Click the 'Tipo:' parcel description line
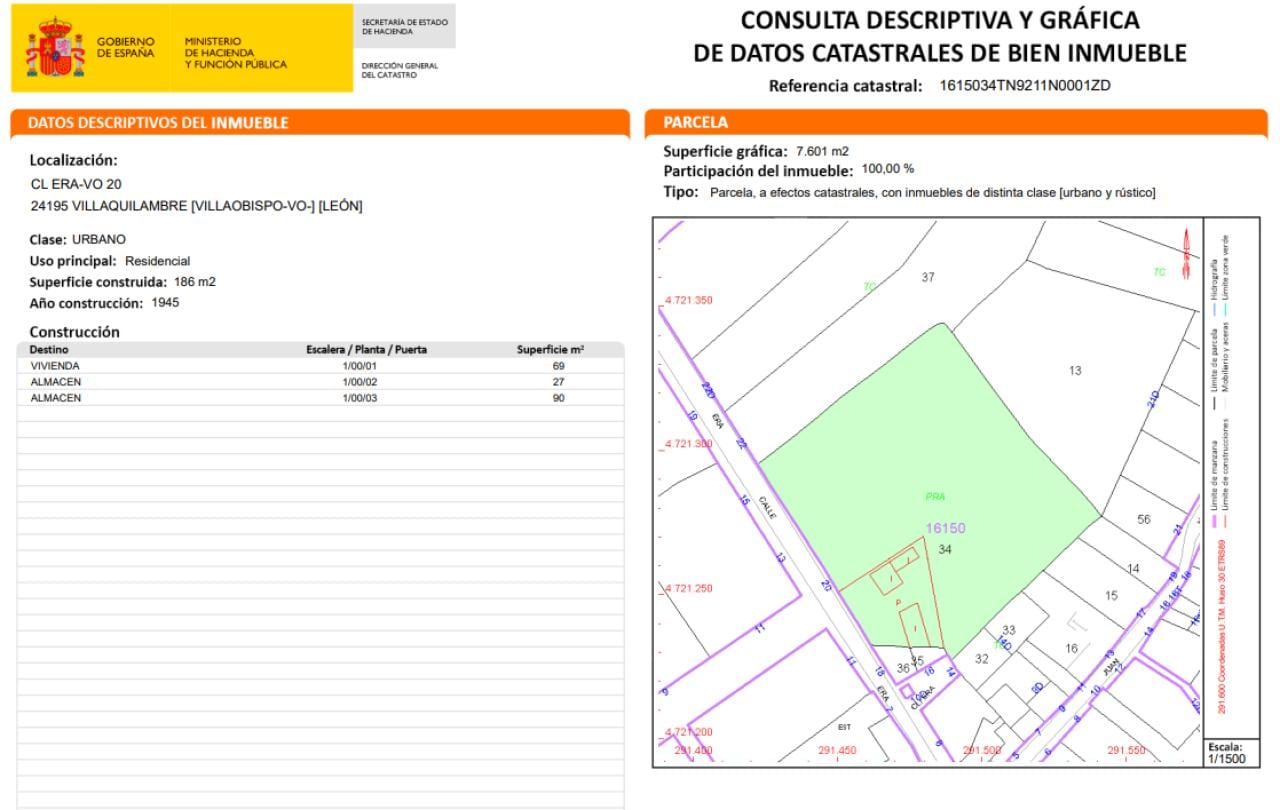This screenshot has height=810, width=1280. coord(910,192)
